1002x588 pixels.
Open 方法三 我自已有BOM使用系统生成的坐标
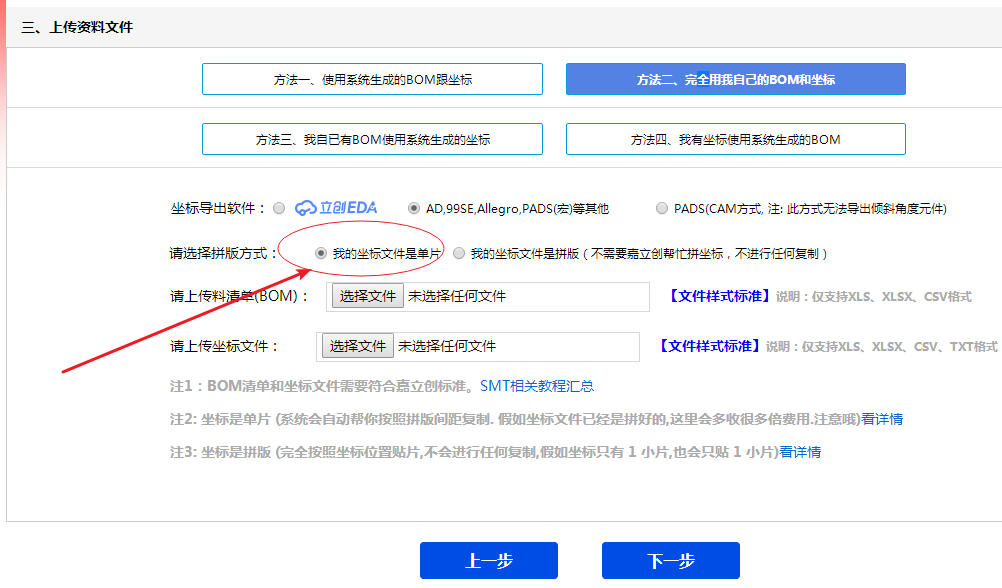372,140
